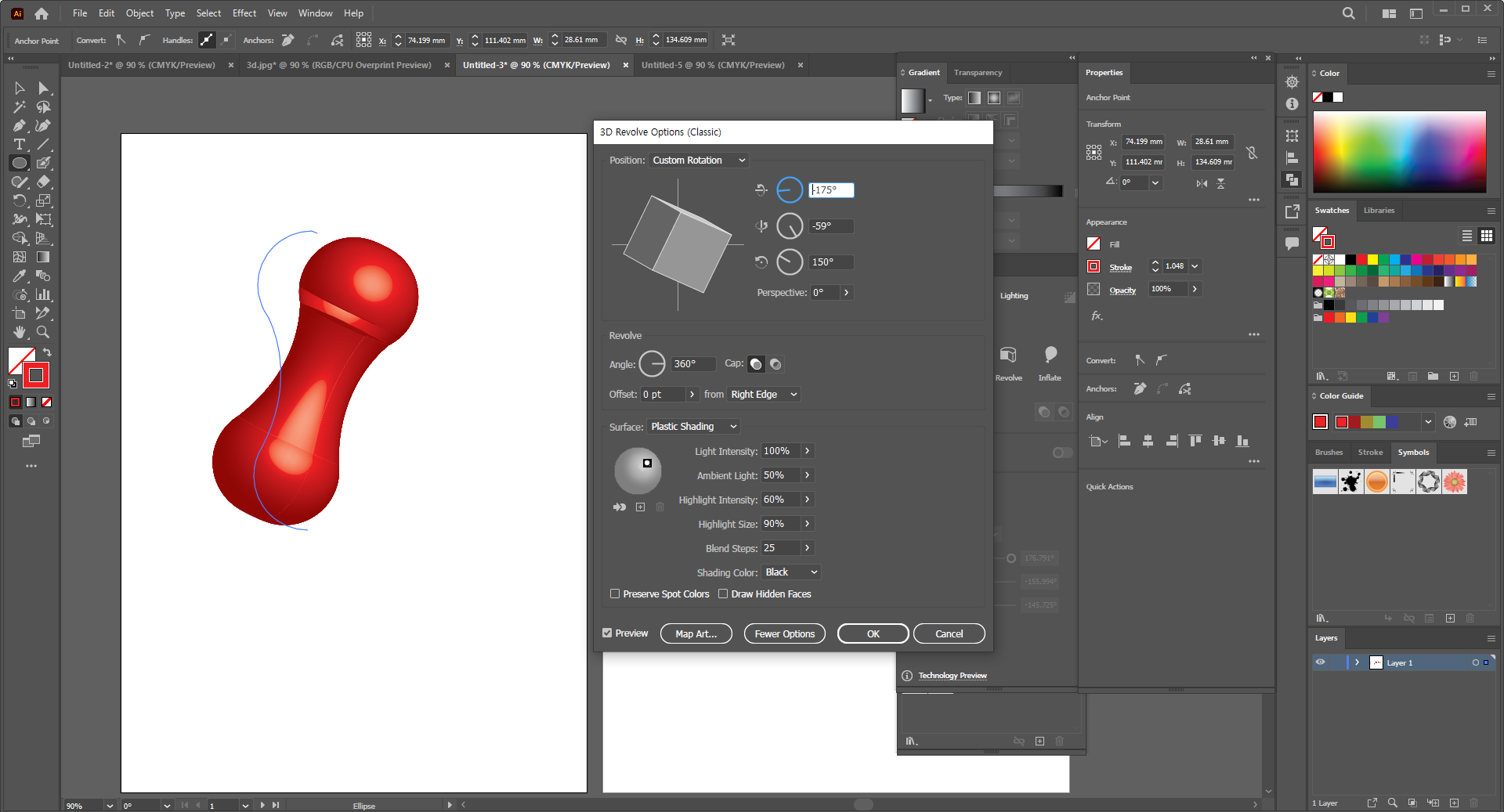Select the Magic Wand tool
This screenshot has width=1504, height=812.
(20, 107)
